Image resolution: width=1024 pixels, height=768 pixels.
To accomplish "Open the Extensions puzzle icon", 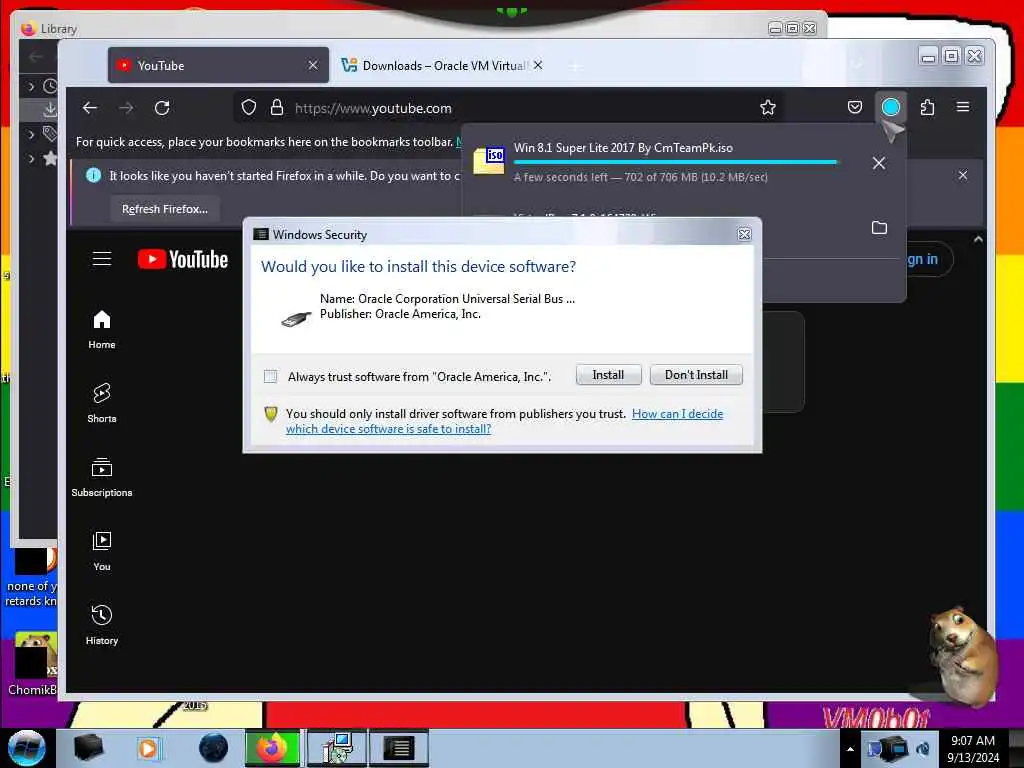I will (x=927, y=107).
